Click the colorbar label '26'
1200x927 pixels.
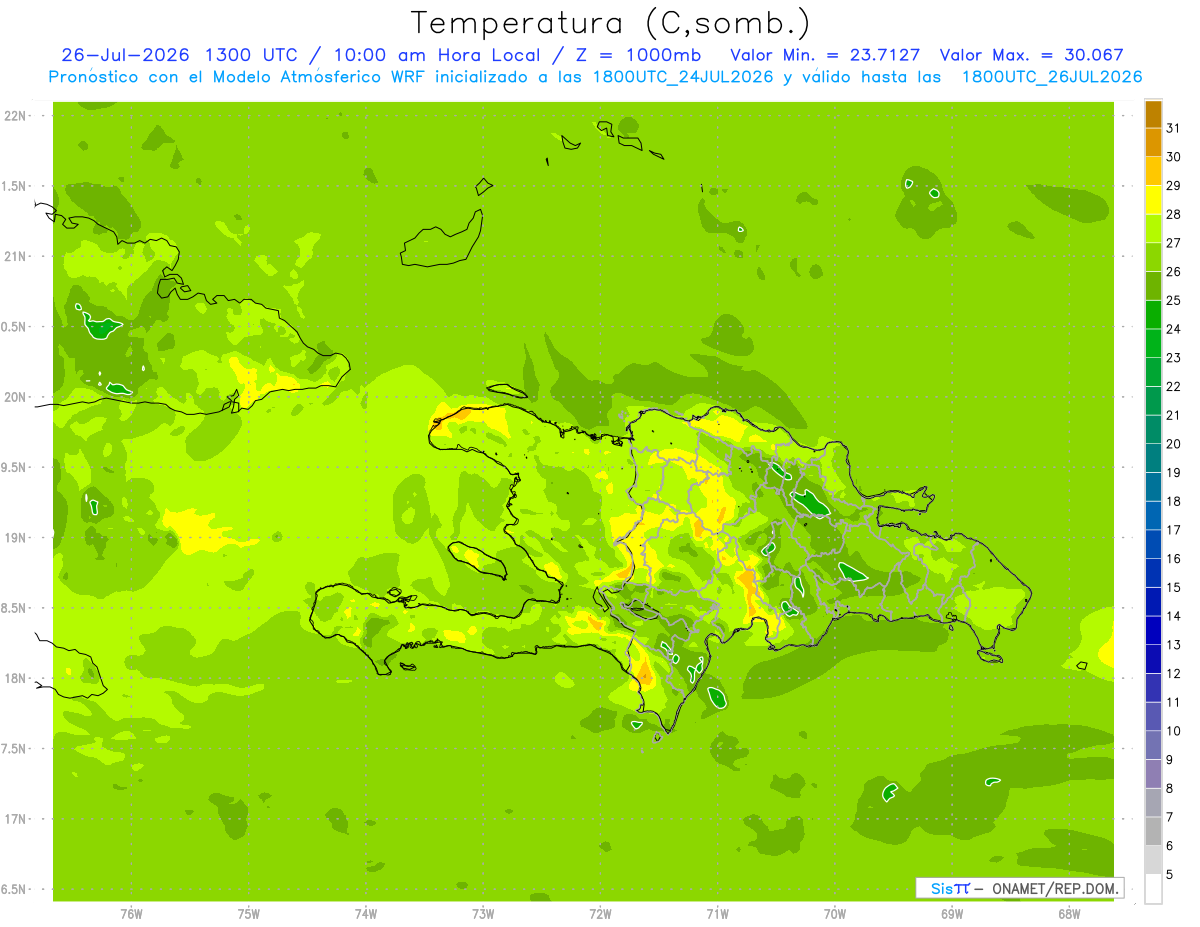click(1173, 271)
